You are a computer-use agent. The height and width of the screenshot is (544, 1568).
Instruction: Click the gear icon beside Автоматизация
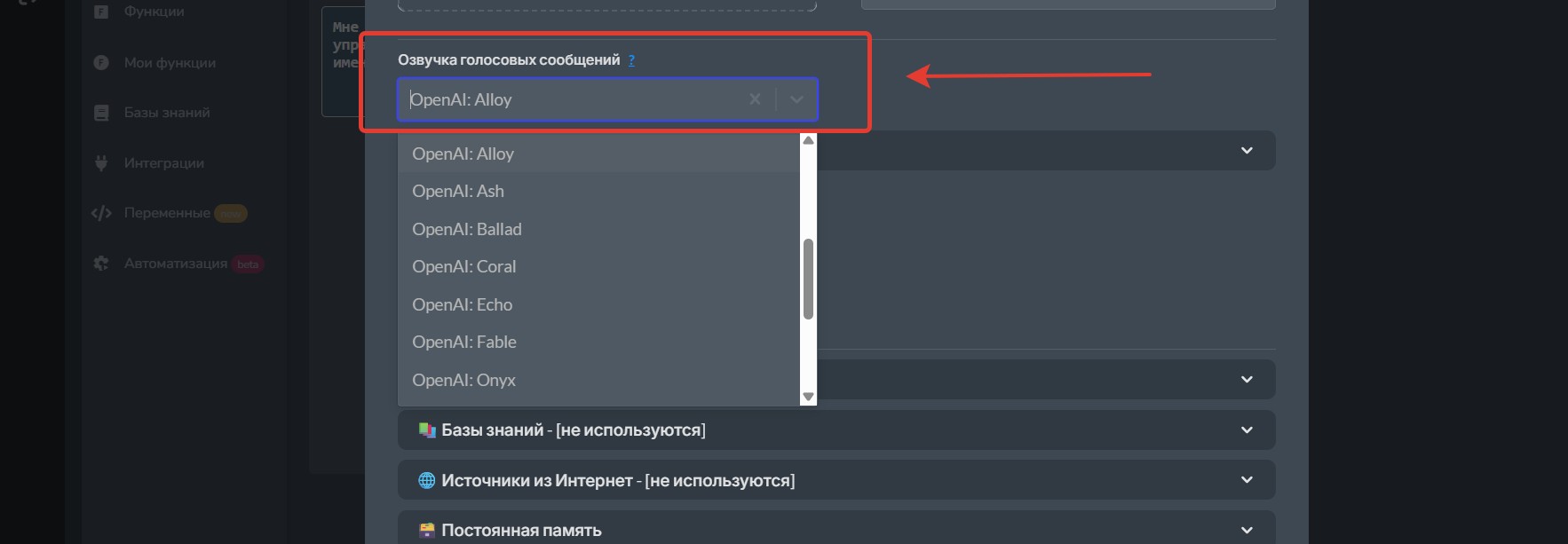[101, 264]
